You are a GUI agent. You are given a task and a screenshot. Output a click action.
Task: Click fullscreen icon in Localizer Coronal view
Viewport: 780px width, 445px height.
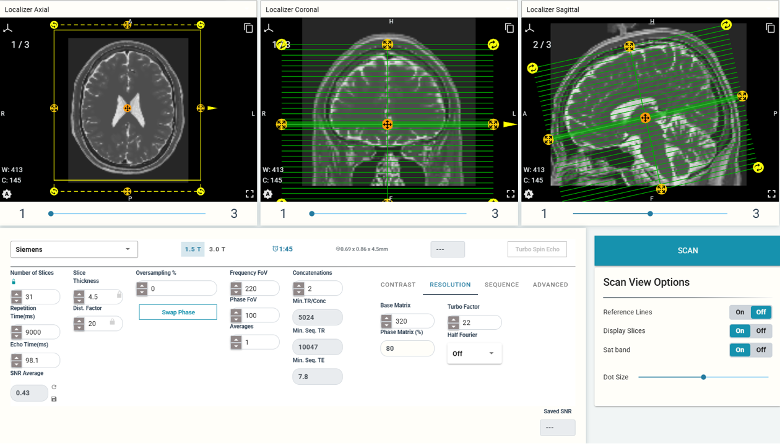click(x=510, y=194)
